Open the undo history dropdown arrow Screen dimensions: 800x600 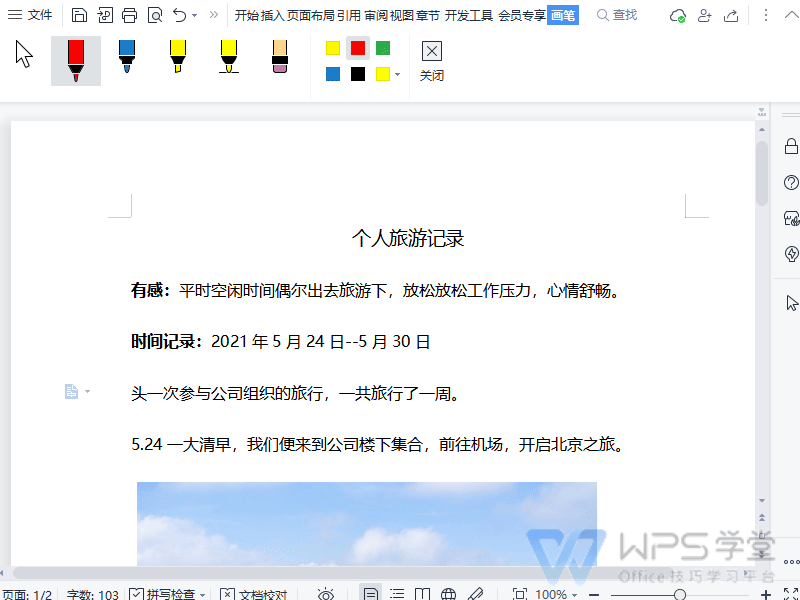tap(194, 16)
